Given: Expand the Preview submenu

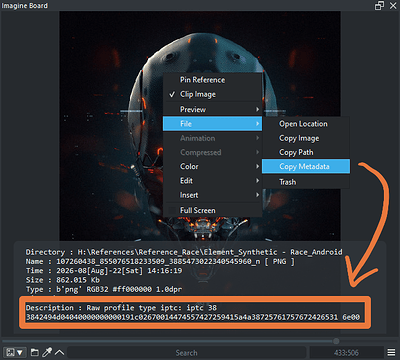Looking at the screenshot, I should (x=212, y=109).
